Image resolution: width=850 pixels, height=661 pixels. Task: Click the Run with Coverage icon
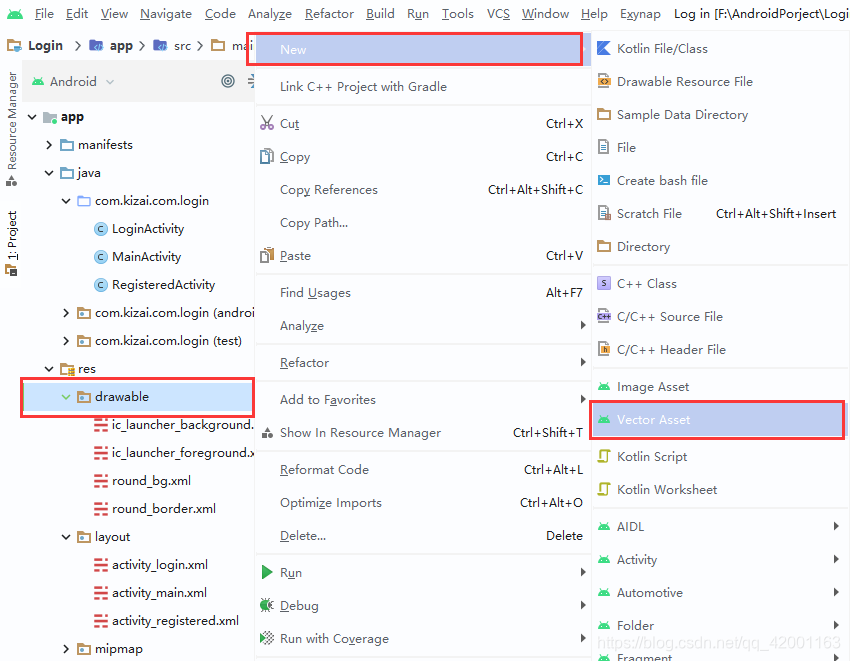point(267,638)
